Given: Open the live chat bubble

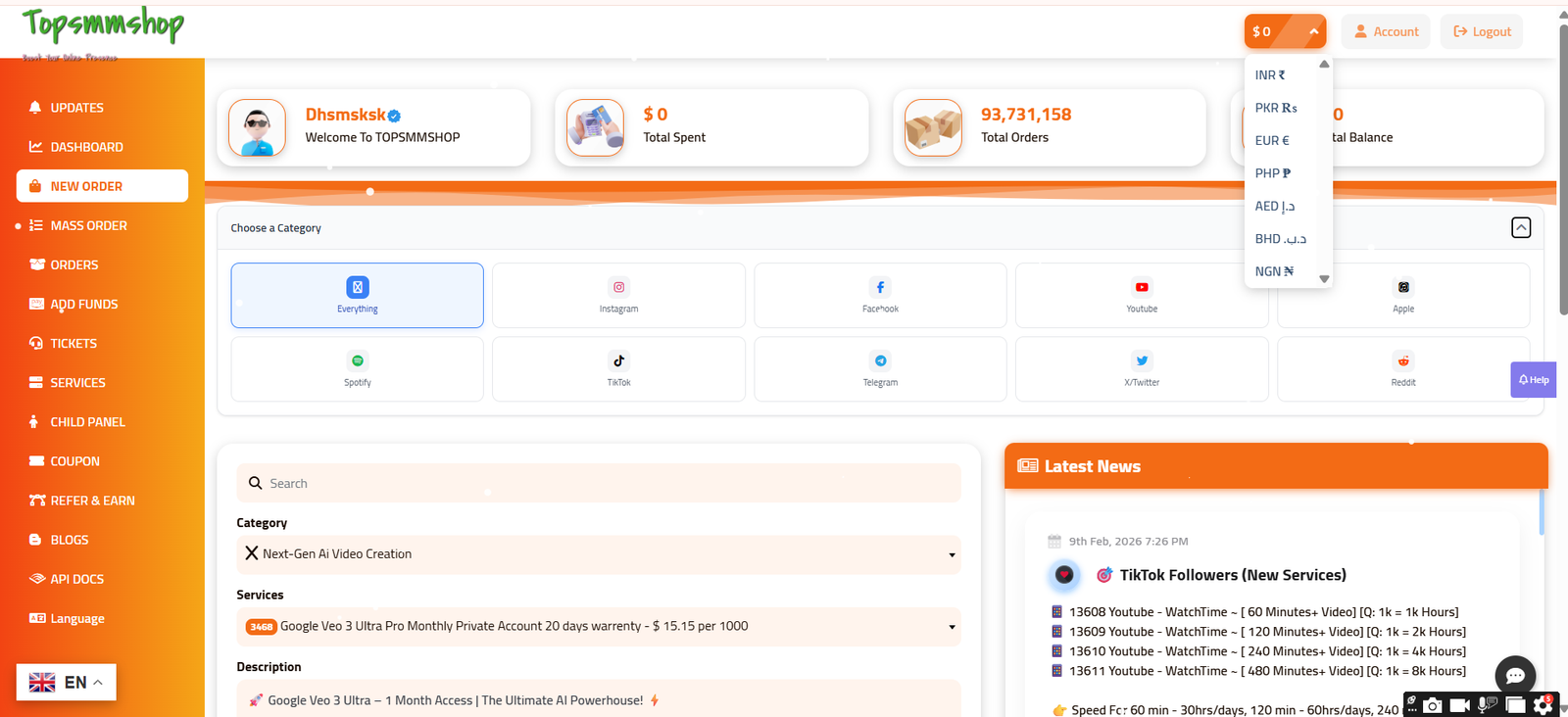Looking at the screenshot, I should click(x=1515, y=676).
